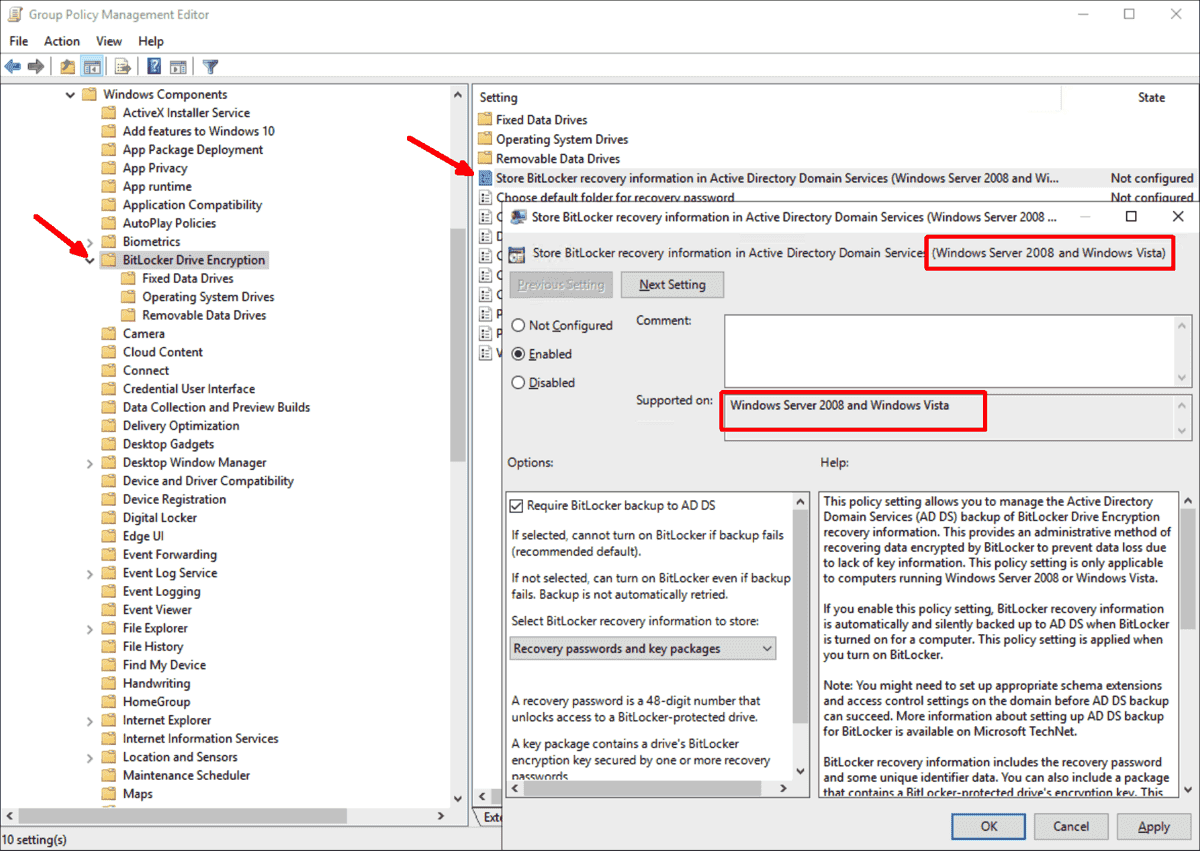Open the BitLocker recovery information dropdown

click(x=765, y=648)
